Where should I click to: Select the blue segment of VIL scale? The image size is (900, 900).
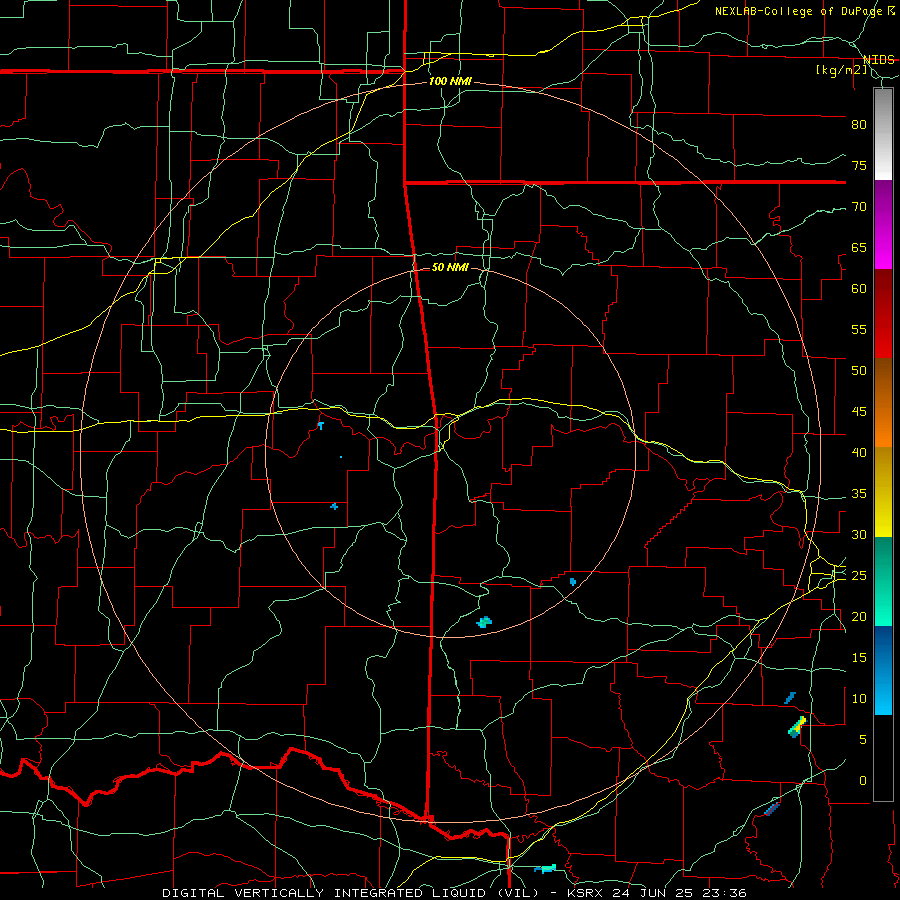(x=883, y=670)
